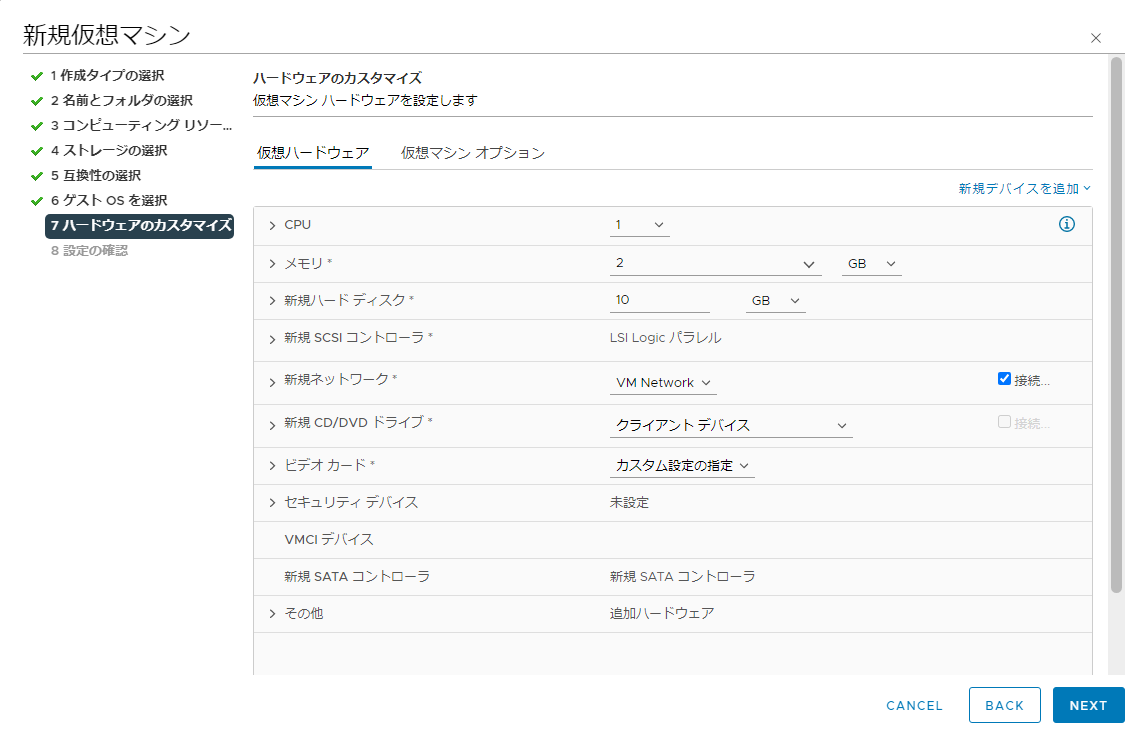Go to step 4 ストレージの選択

tap(108, 150)
